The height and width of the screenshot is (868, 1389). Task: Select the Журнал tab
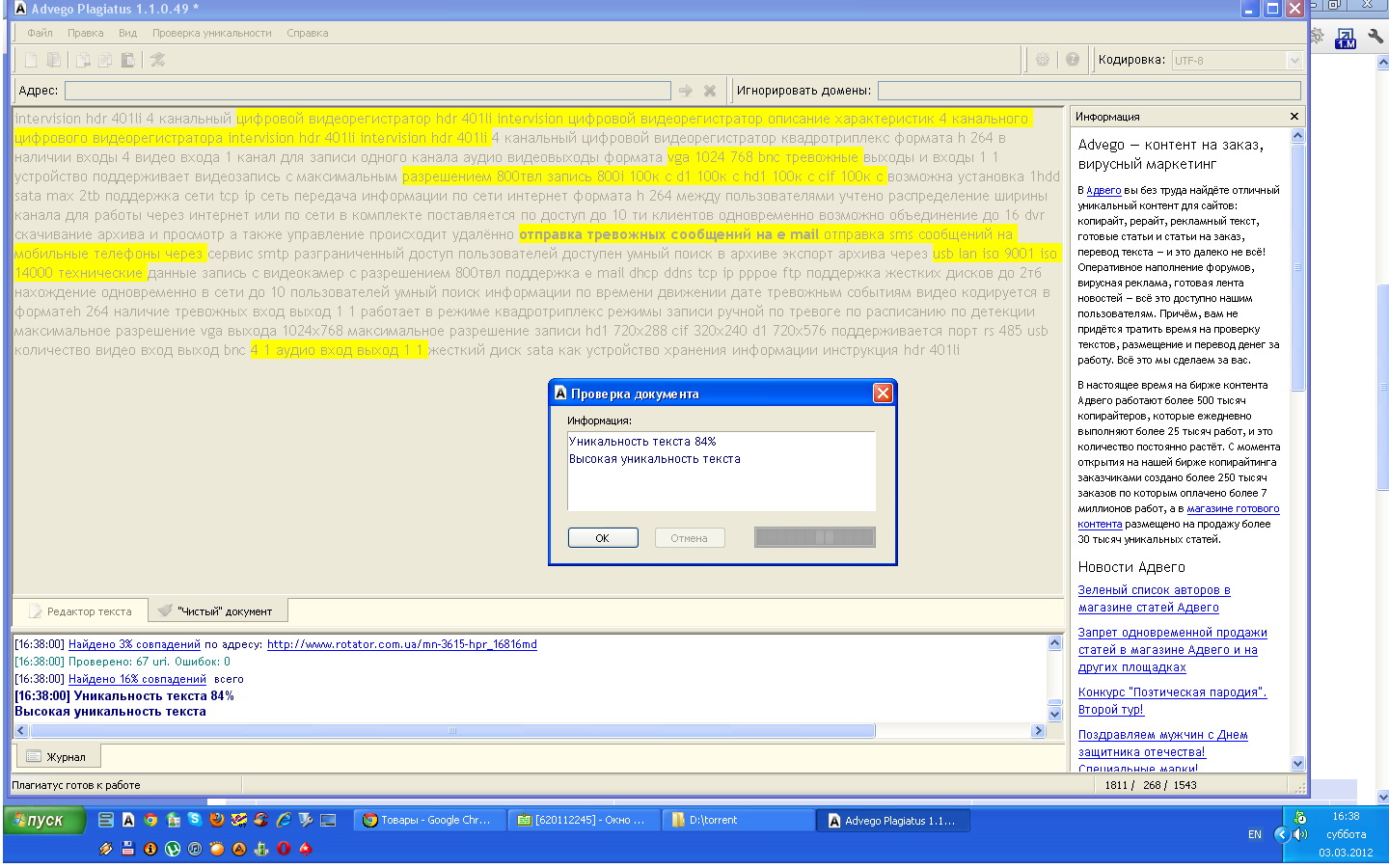(57, 757)
